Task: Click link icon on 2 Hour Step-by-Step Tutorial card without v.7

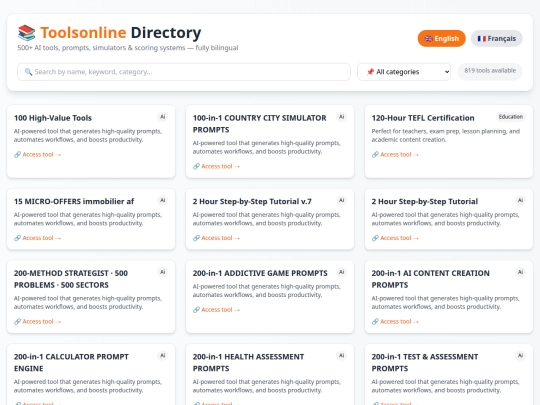Action: [375, 238]
